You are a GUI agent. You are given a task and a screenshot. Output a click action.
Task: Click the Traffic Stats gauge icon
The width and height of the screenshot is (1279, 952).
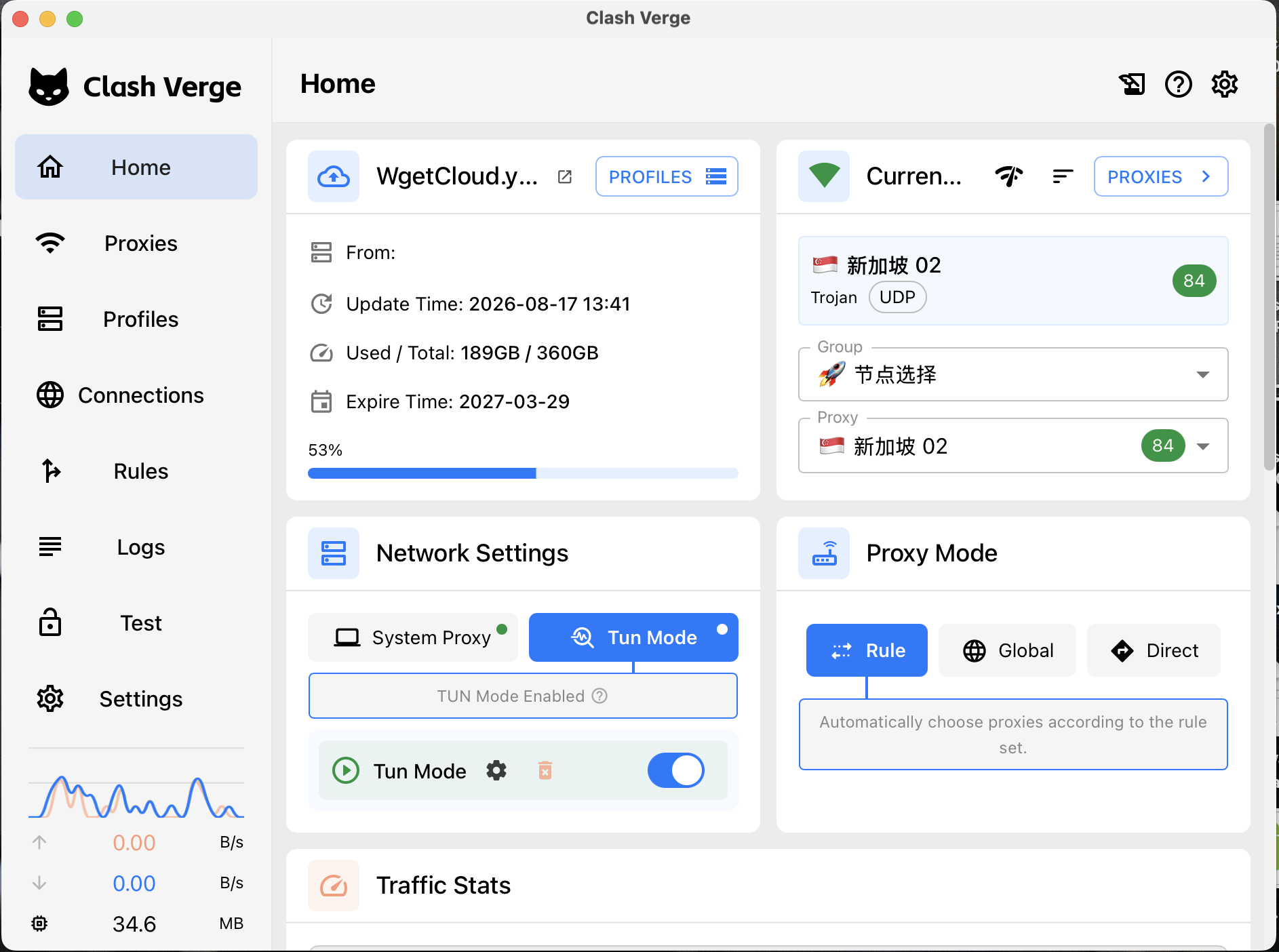334,886
